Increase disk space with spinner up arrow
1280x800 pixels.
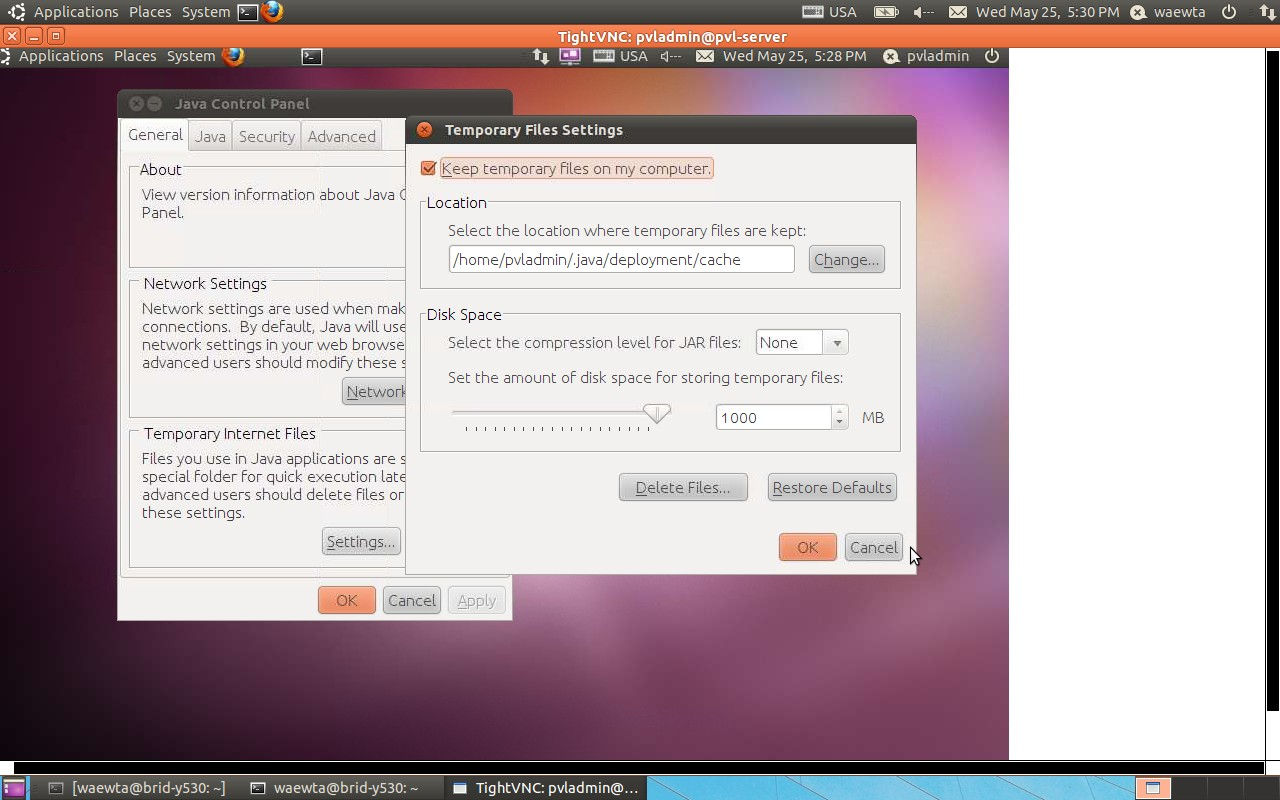840,411
